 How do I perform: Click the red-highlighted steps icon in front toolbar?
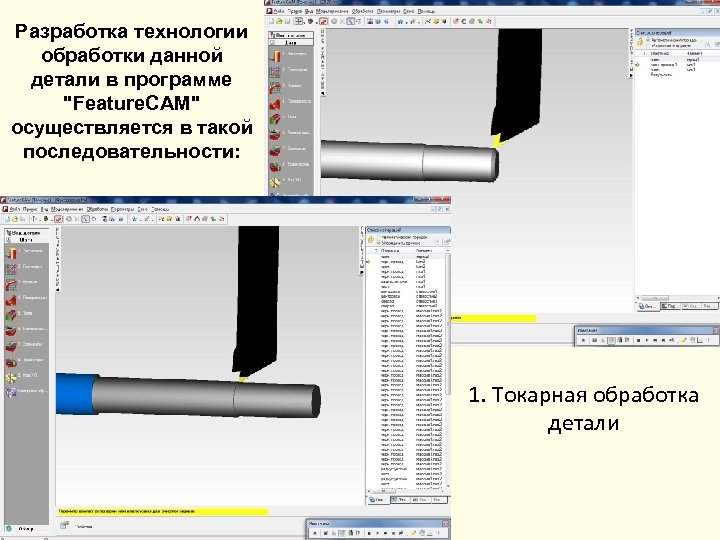click(58, 219)
